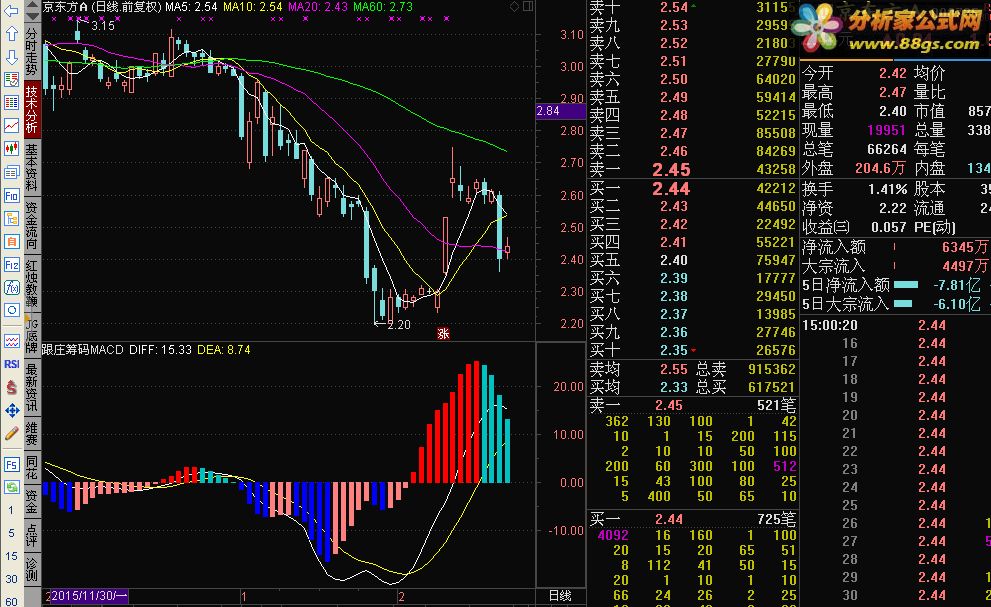Click the 15:00:20 trade time entry

(830, 326)
